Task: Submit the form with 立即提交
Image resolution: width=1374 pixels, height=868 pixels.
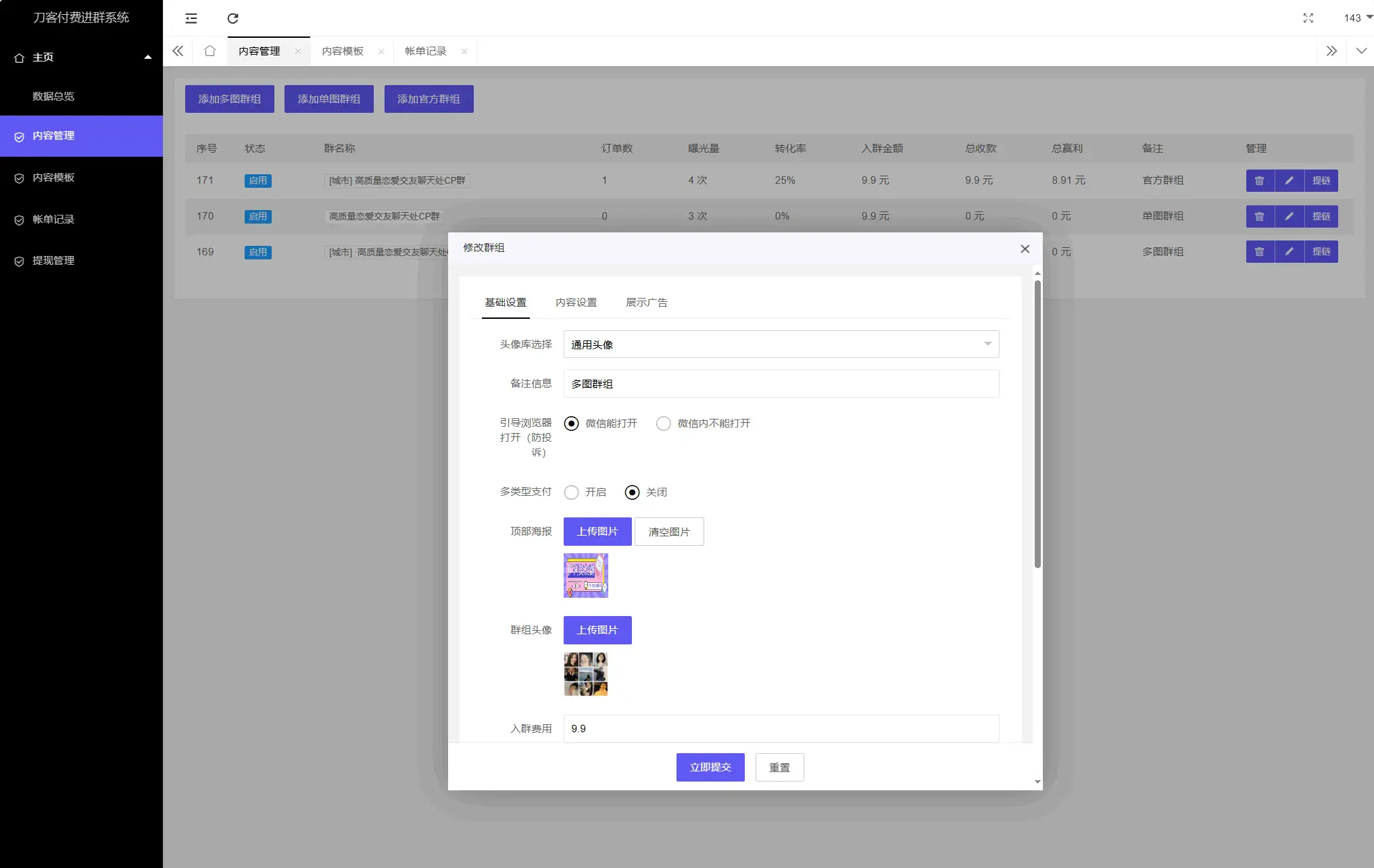Action: 710,767
